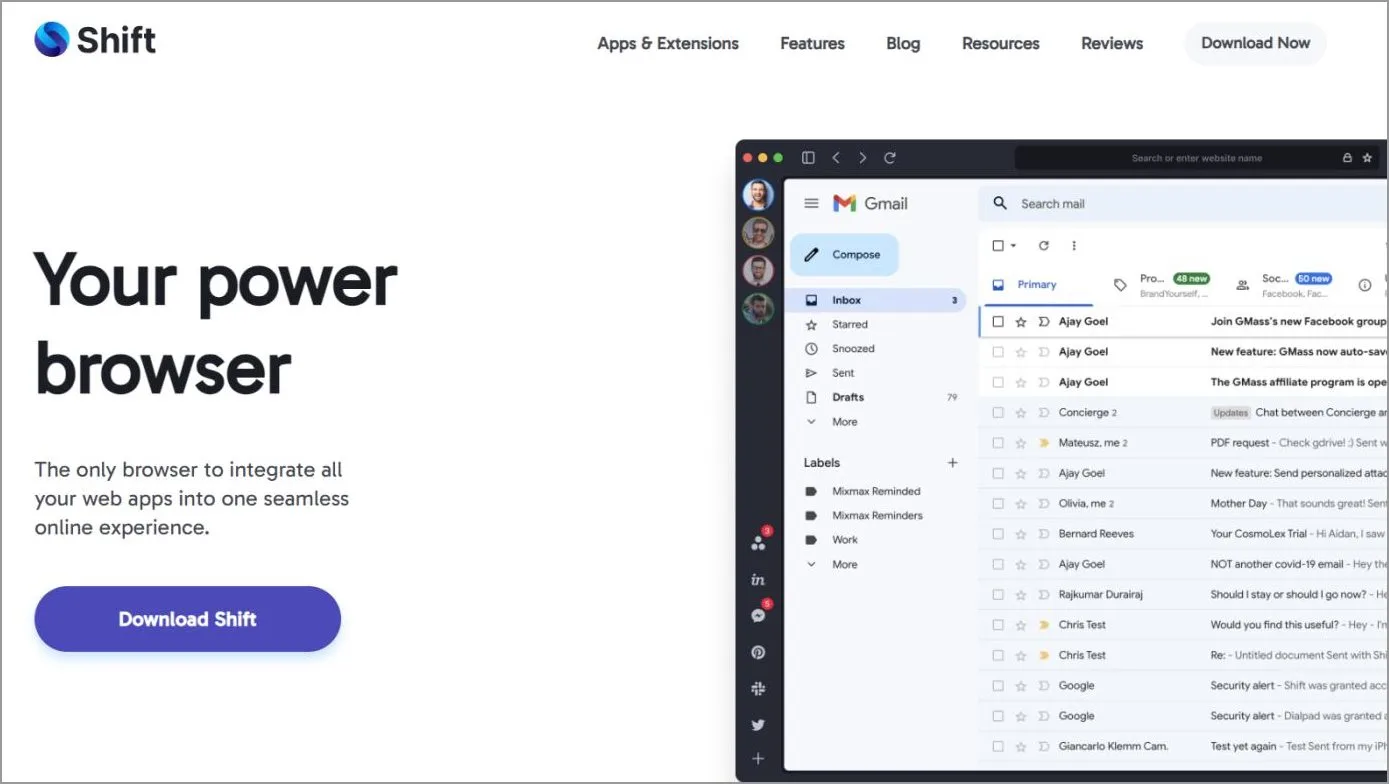Image resolution: width=1389 pixels, height=784 pixels.
Task: Go forward with the browser forward arrow
Action: [862, 158]
